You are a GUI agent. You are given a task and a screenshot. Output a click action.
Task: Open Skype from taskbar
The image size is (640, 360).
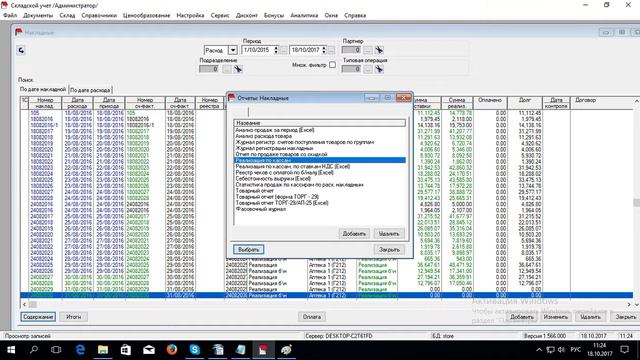point(195,350)
